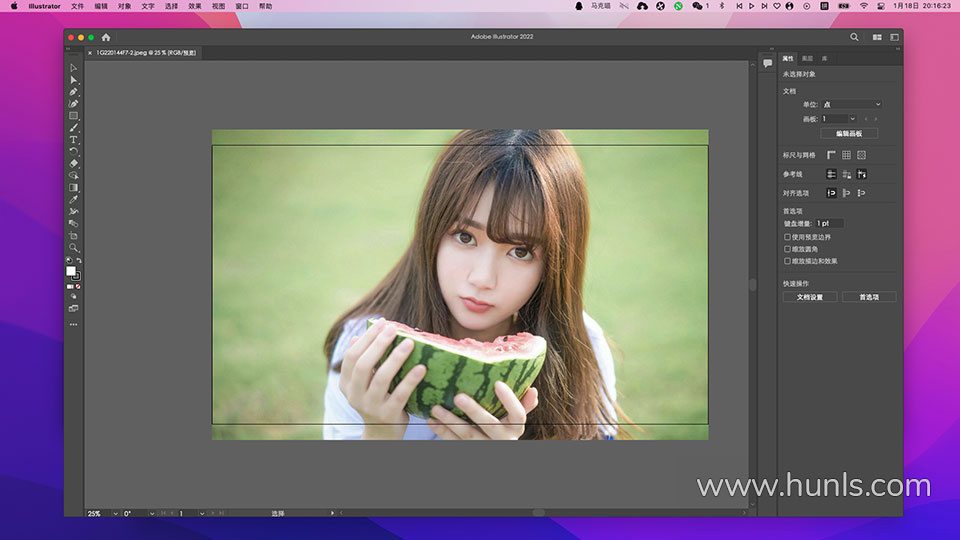Select the Paintbrush tool
This screenshot has height=540, width=960.
(73, 127)
